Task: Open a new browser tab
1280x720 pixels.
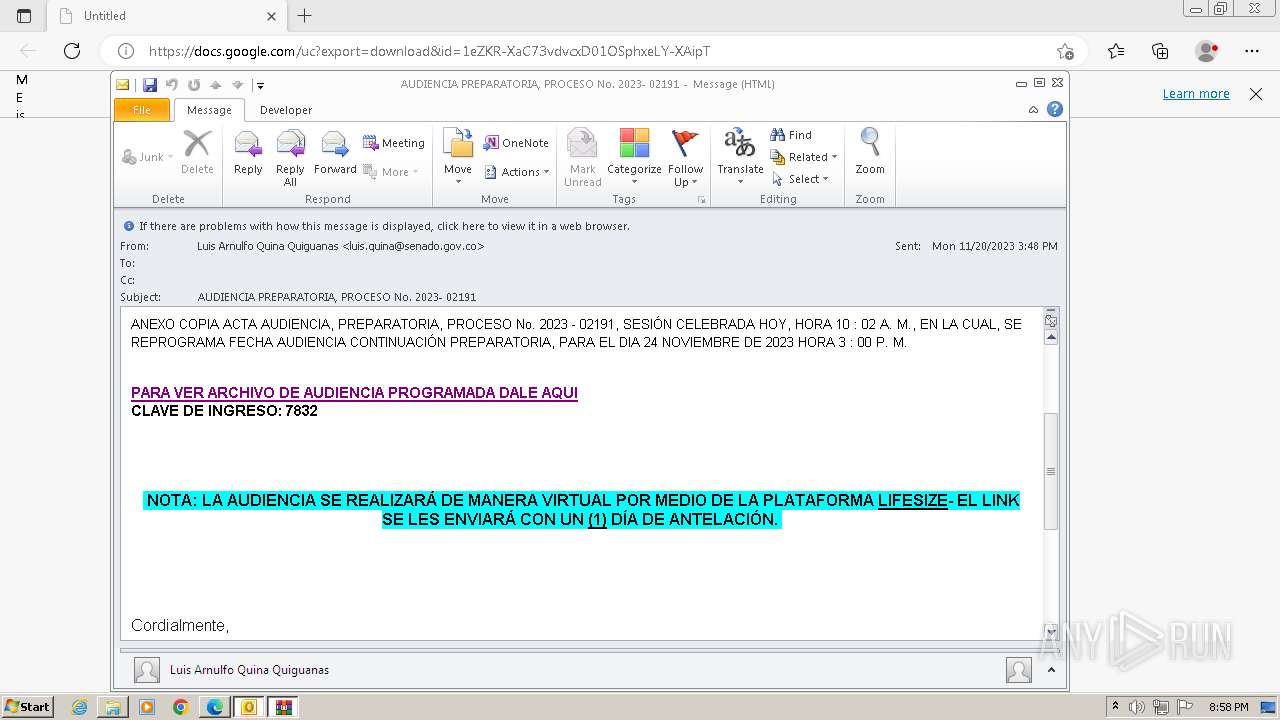Action: (305, 16)
